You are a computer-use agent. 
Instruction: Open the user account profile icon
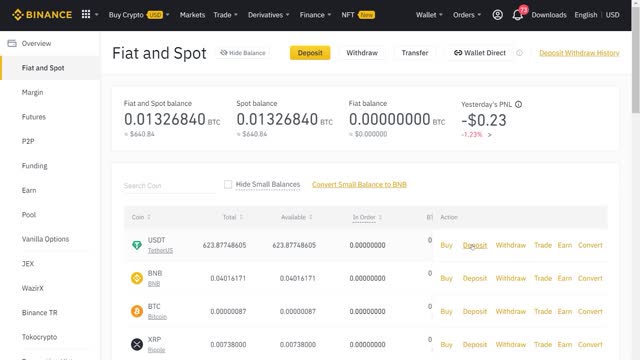click(x=497, y=15)
